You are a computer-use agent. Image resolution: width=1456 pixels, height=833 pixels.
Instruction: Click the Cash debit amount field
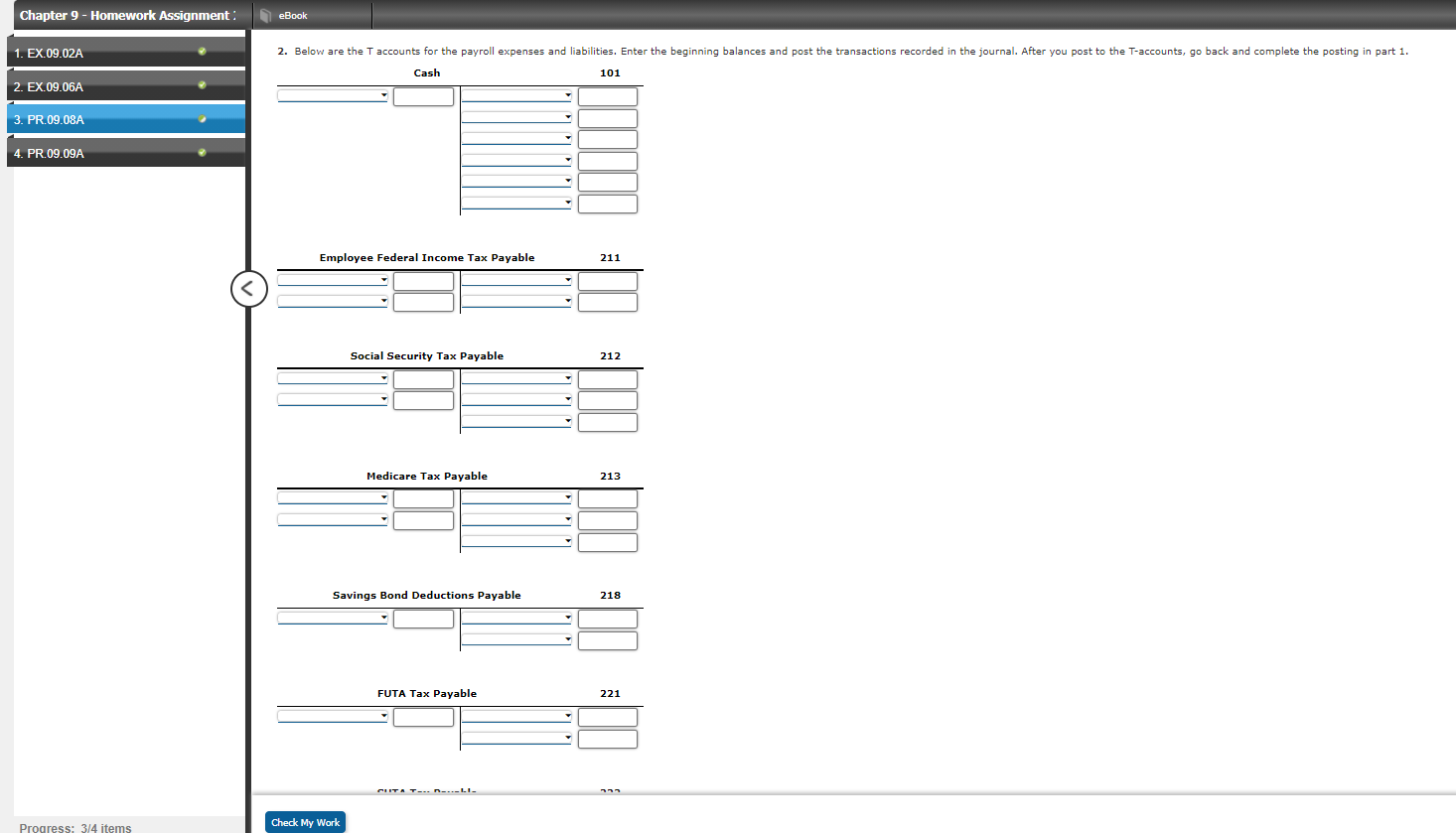click(x=423, y=96)
